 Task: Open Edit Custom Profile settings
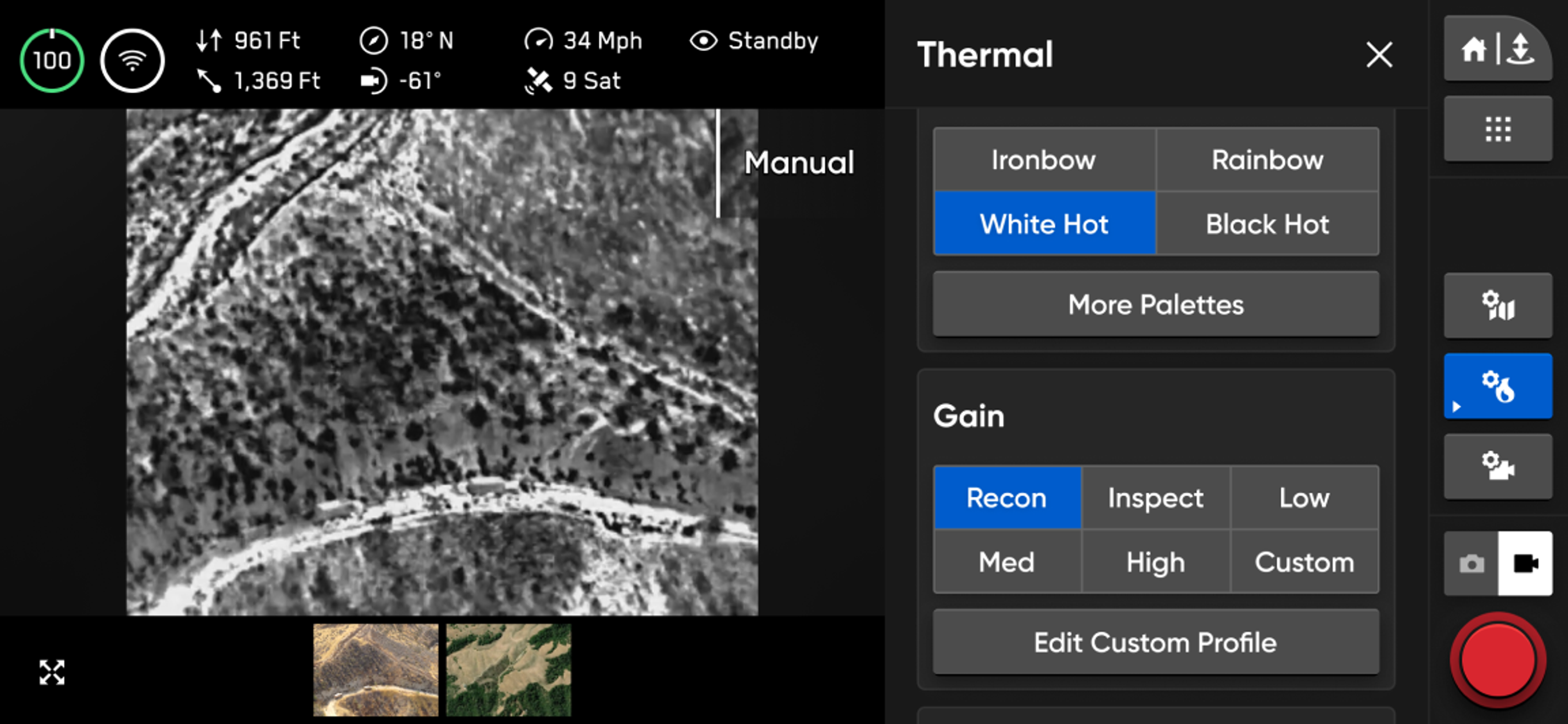(x=1155, y=642)
